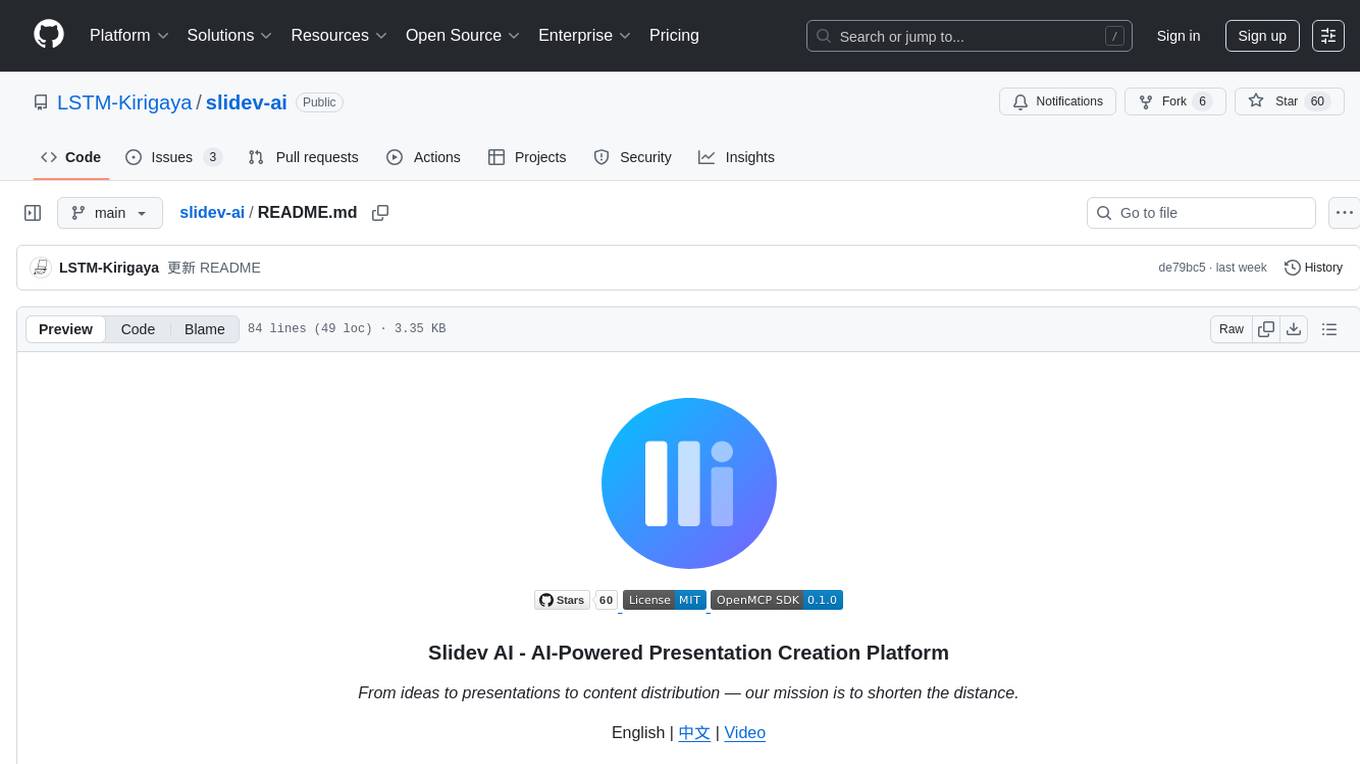1360x764 pixels.
Task: Click the Notifications bell button
Action: (1058, 101)
